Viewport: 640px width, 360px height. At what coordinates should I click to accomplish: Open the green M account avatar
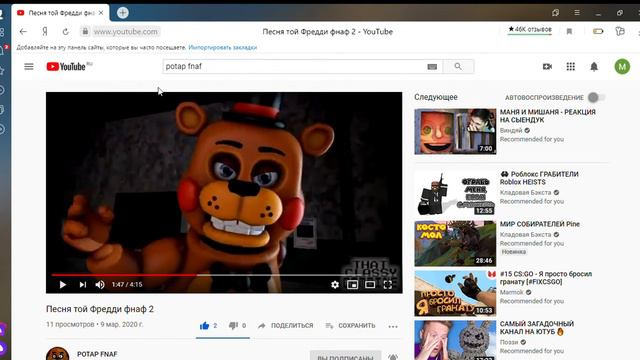pyautogui.click(x=622, y=67)
